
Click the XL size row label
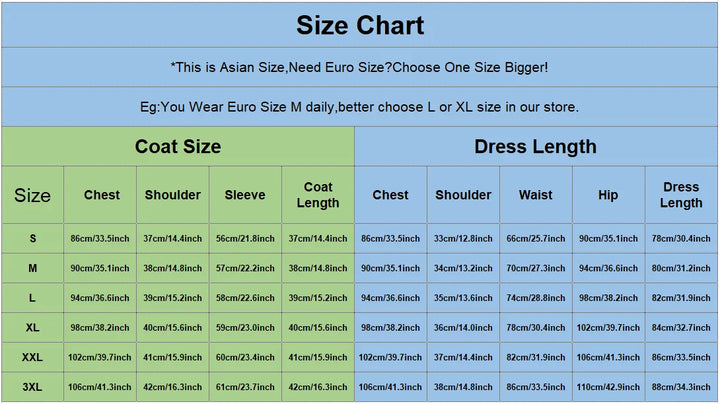click(x=32, y=328)
